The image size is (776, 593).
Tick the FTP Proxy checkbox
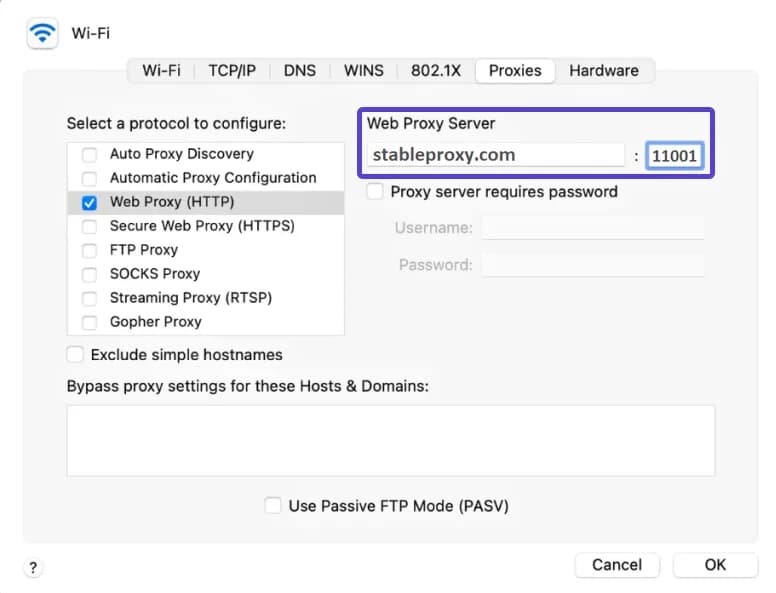(x=90, y=250)
